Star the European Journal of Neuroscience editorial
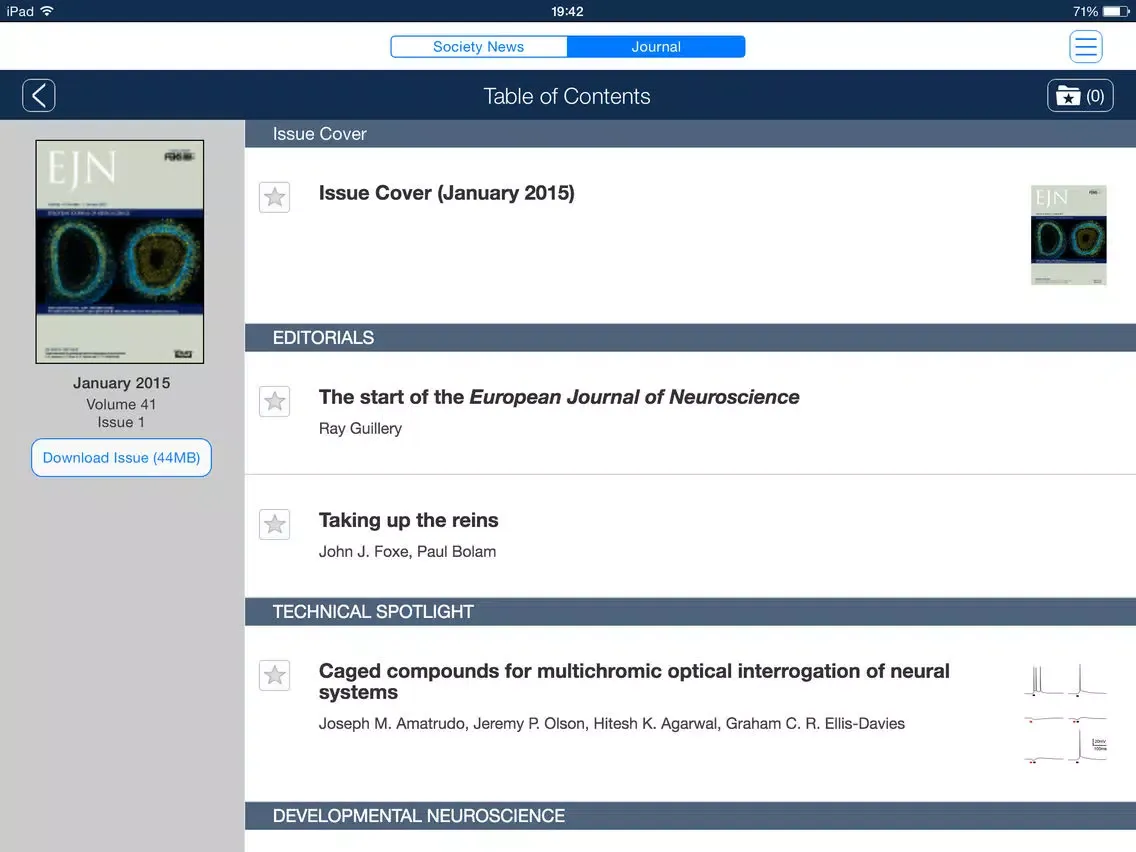Screen dimensions: 1136x852 click(275, 401)
